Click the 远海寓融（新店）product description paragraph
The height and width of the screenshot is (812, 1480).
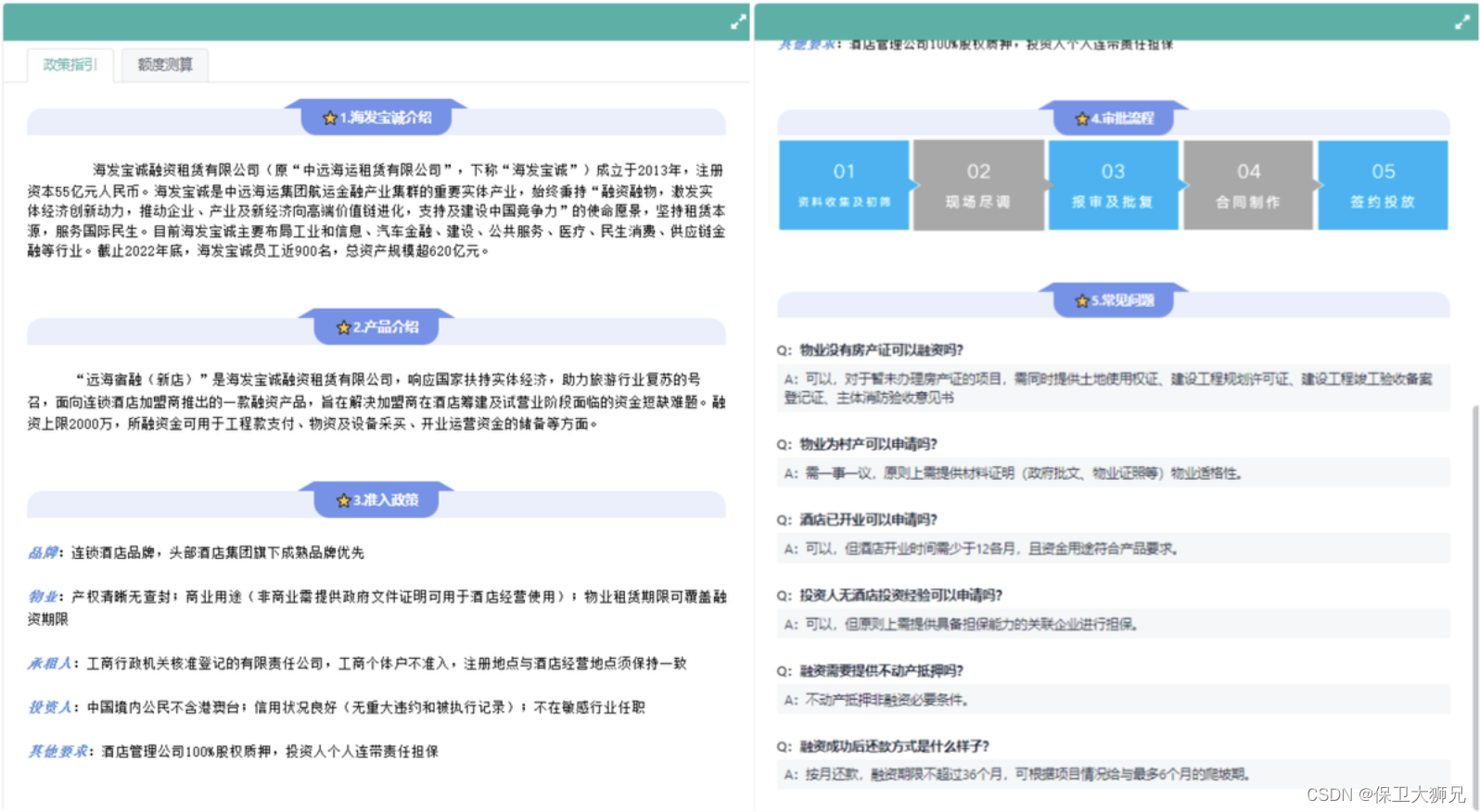click(376, 401)
